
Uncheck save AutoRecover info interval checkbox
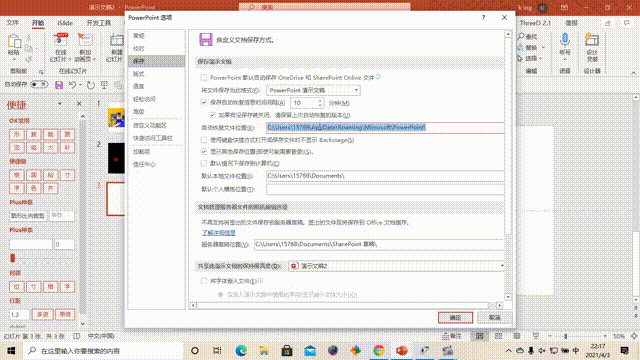coord(204,102)
